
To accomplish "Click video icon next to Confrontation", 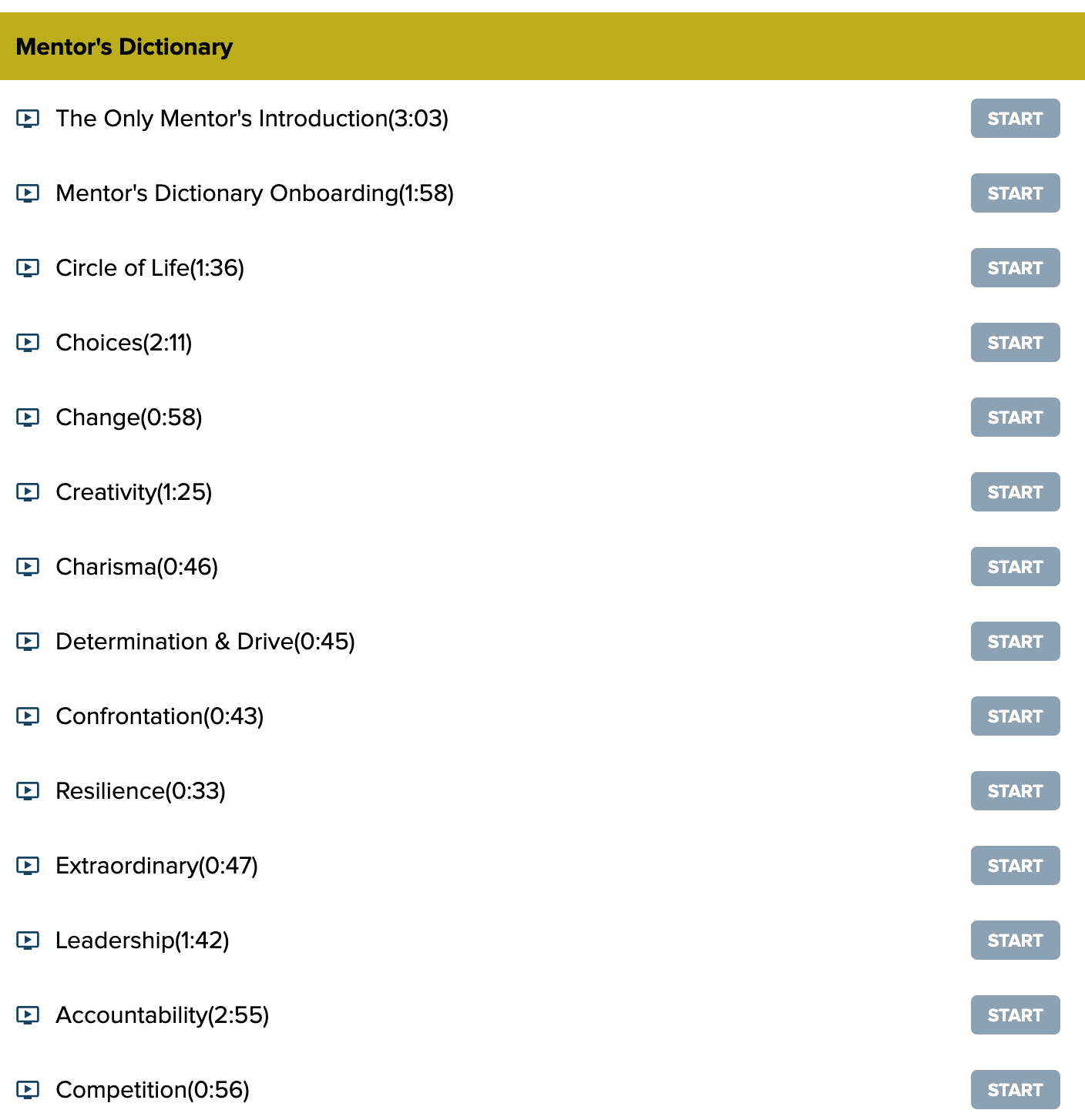I will pos(28,716).
